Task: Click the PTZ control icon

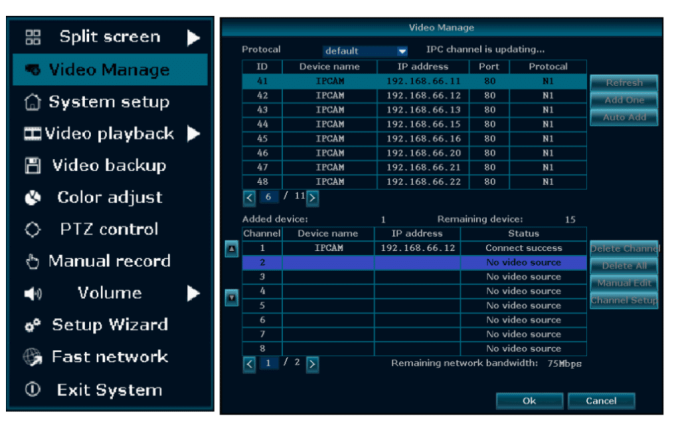Action: point(31,230)
